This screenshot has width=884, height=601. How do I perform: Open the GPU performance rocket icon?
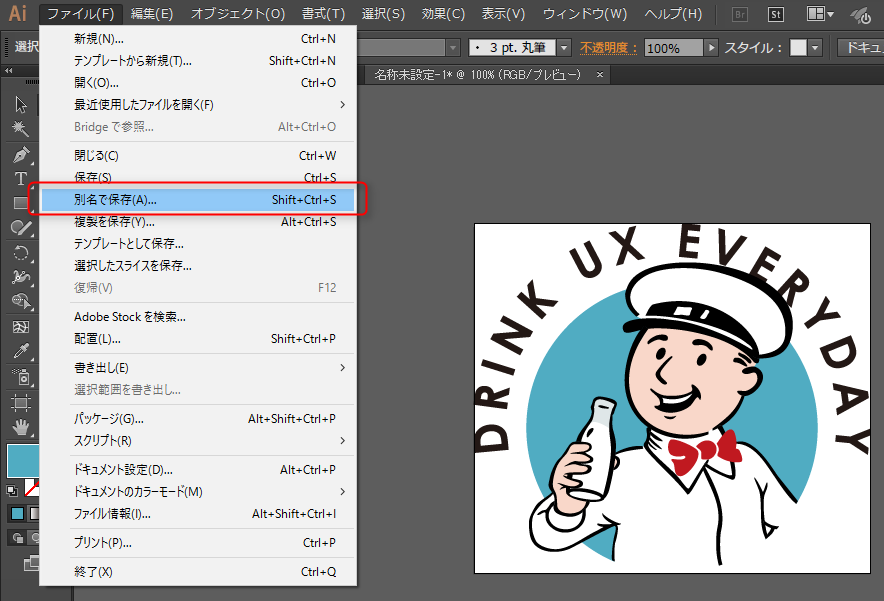click(862, 15)
